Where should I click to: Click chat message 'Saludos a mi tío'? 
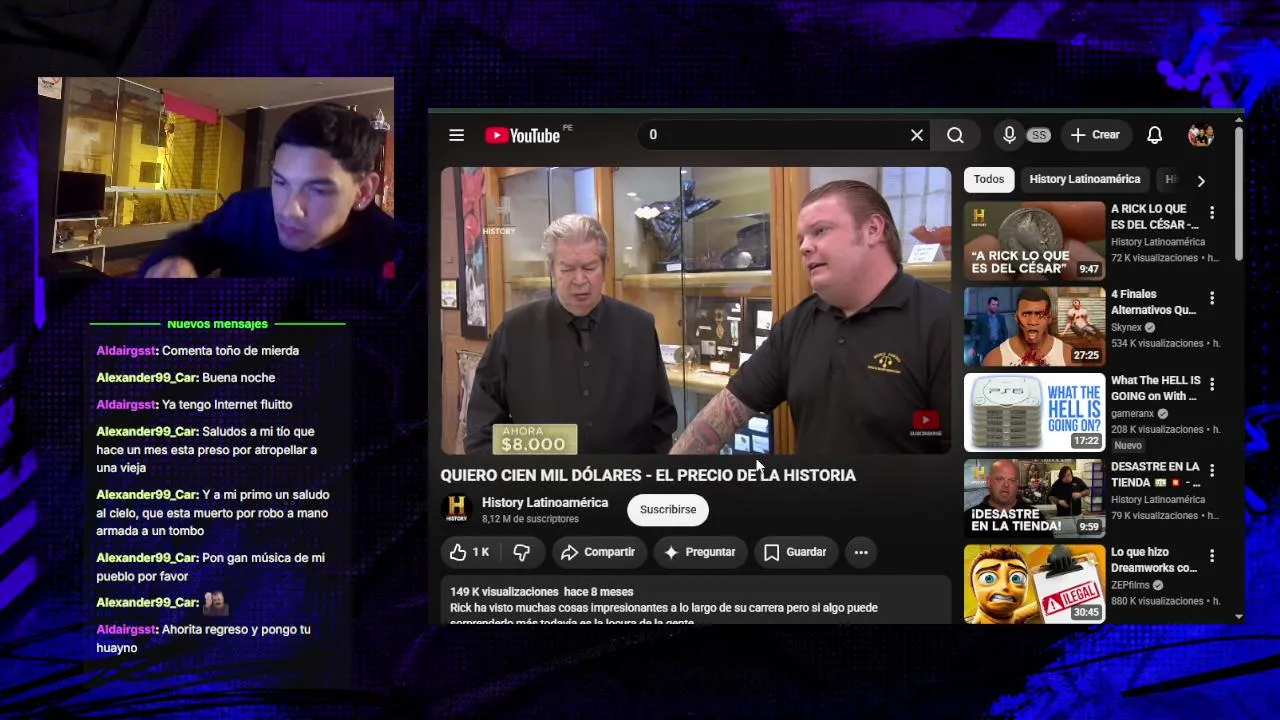tap(206, 450)
